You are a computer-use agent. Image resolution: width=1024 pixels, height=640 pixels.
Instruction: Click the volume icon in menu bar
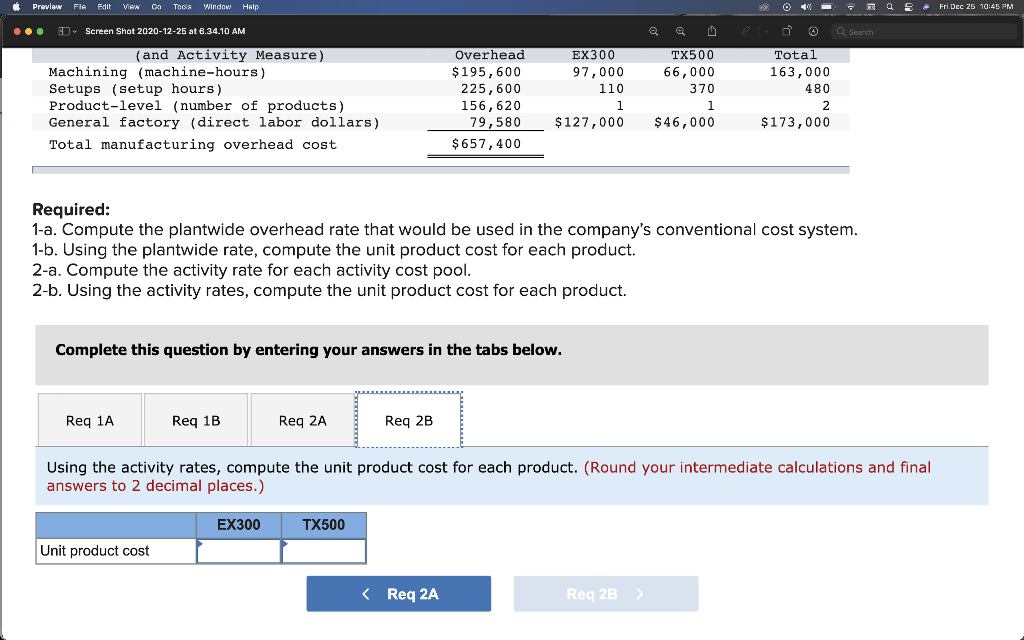click(x=806, y=6)
